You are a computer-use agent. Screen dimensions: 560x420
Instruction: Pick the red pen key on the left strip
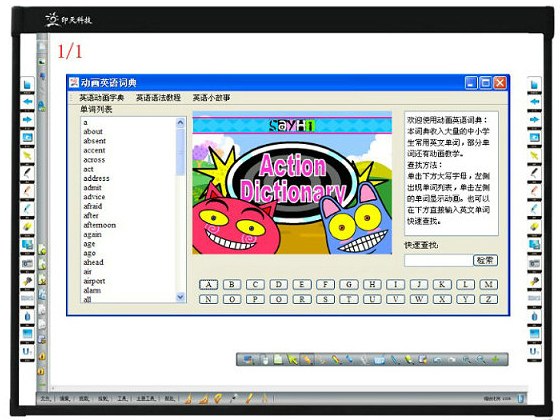point(27,191)
